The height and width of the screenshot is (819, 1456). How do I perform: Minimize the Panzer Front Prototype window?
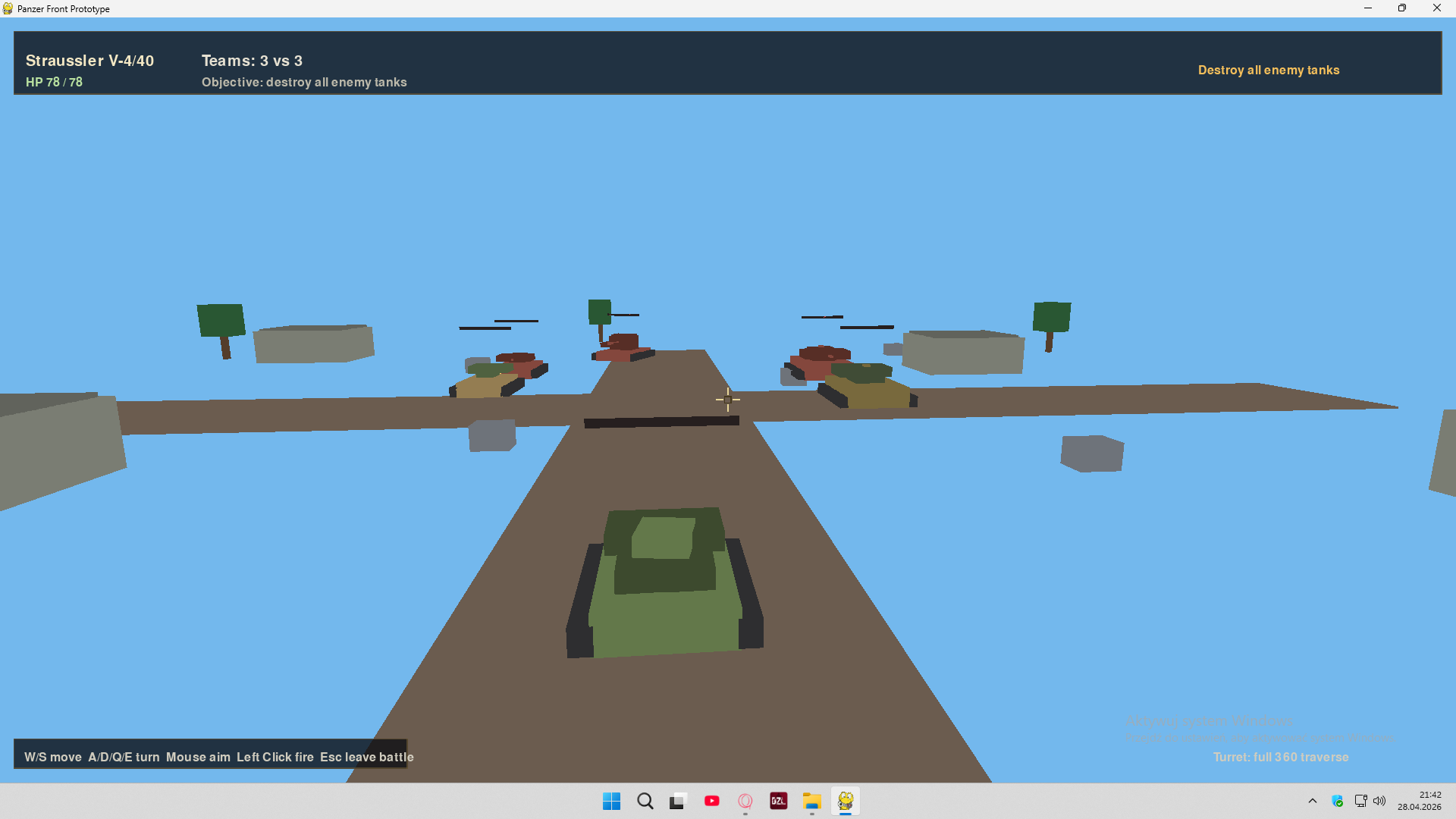pos(1368,8)
